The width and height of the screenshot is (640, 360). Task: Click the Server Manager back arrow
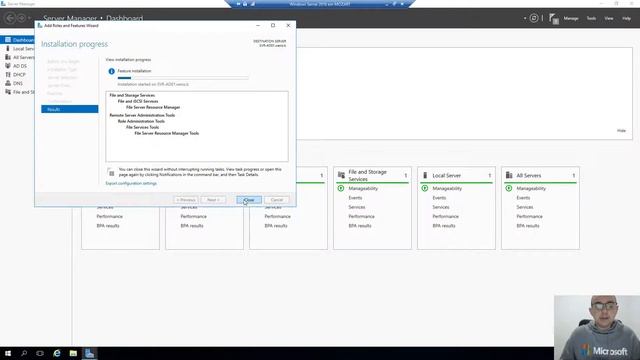click(10, 18)
